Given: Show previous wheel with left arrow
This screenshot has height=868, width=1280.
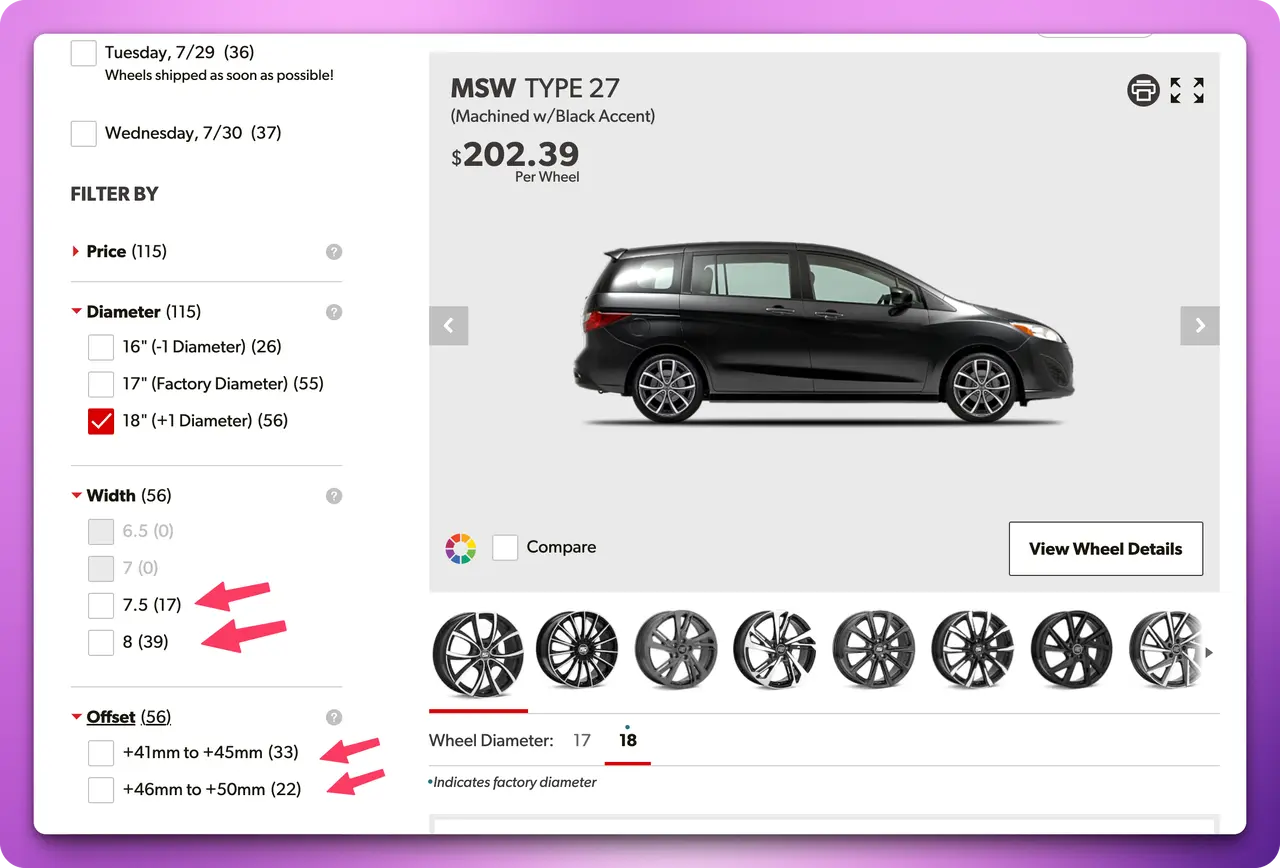Looking at the screenshot, I should click(449, 325).
